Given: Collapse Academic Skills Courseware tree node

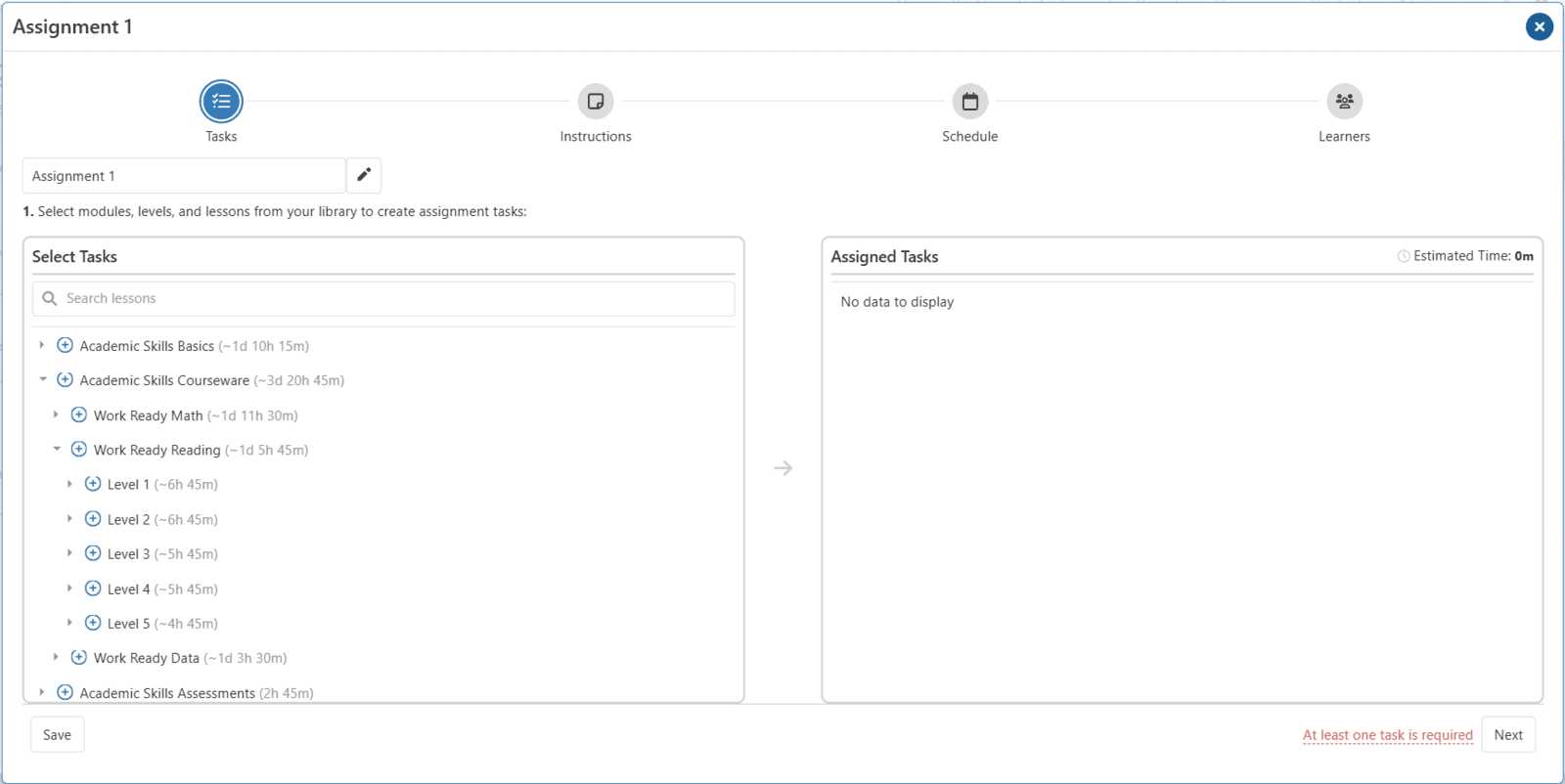Looking at the screenshot, I should tap(42, 379).
